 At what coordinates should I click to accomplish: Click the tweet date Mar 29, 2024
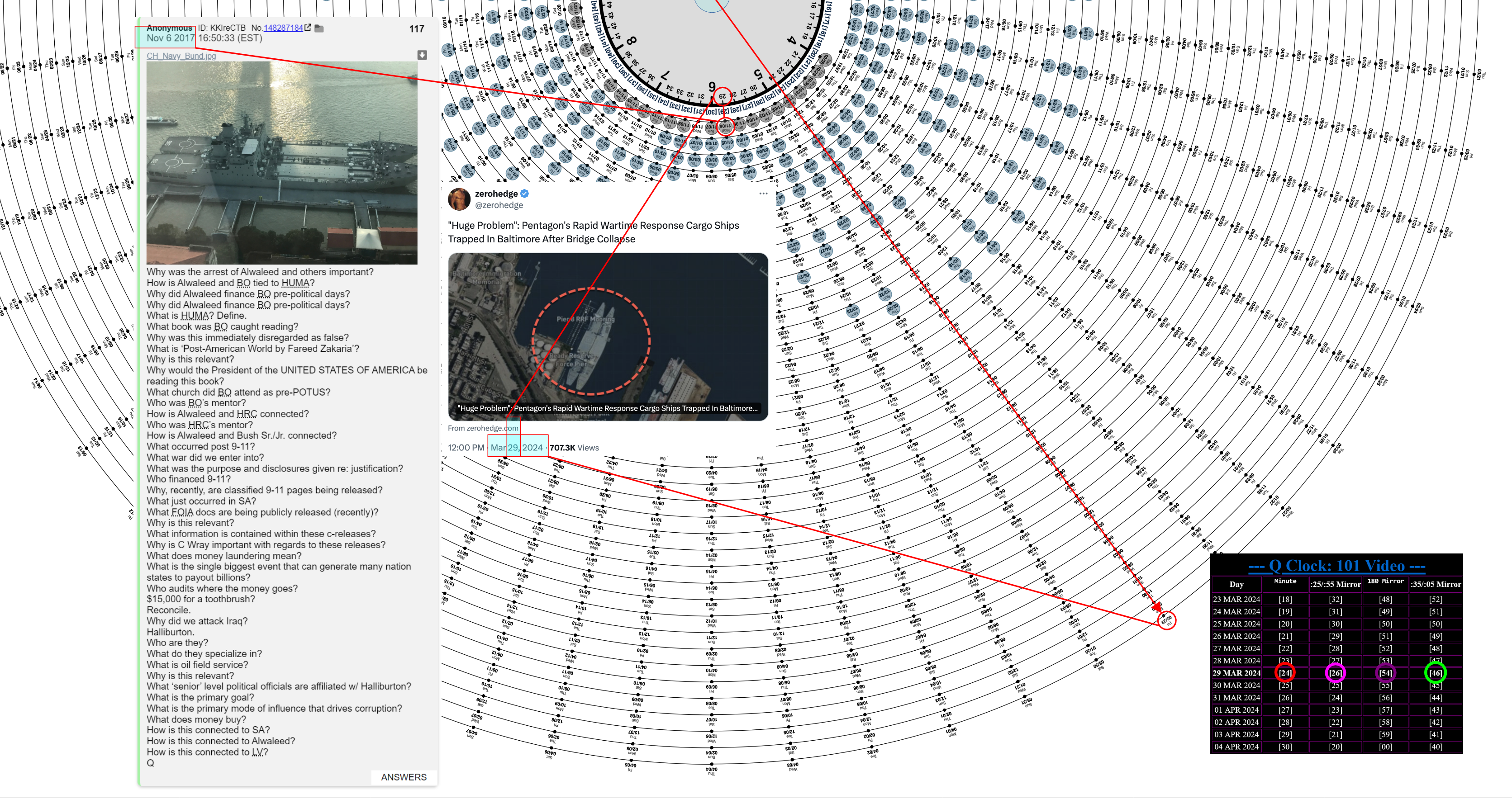pos(517,448)
